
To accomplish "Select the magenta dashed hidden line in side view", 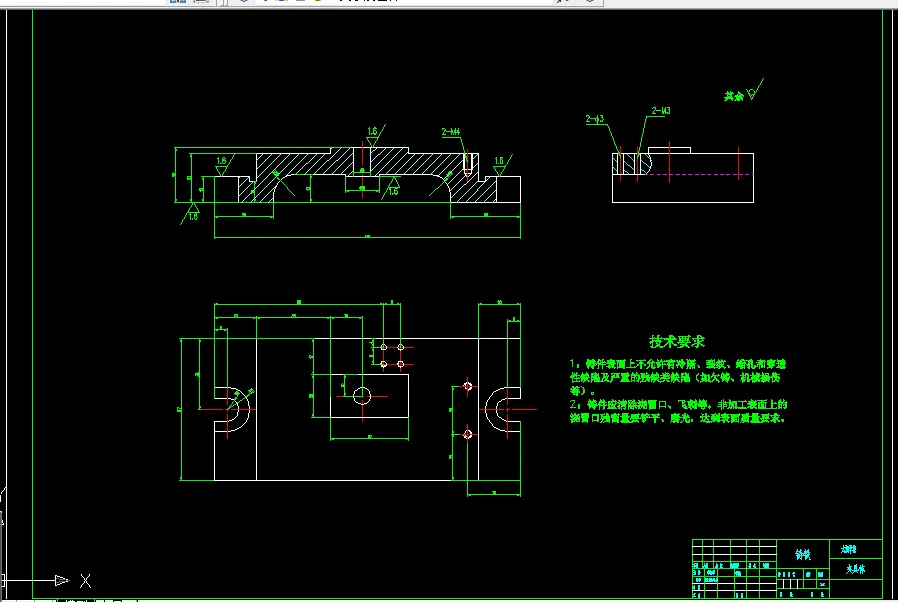I will click(698, 175).
